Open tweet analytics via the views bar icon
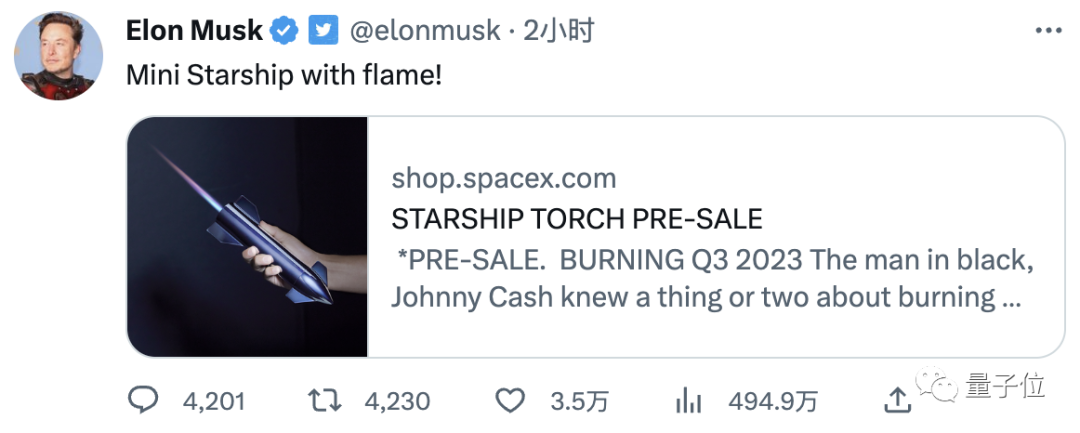Image resolution: width=1080 pixels, height=433 pixels. click(x=688, y=401)
